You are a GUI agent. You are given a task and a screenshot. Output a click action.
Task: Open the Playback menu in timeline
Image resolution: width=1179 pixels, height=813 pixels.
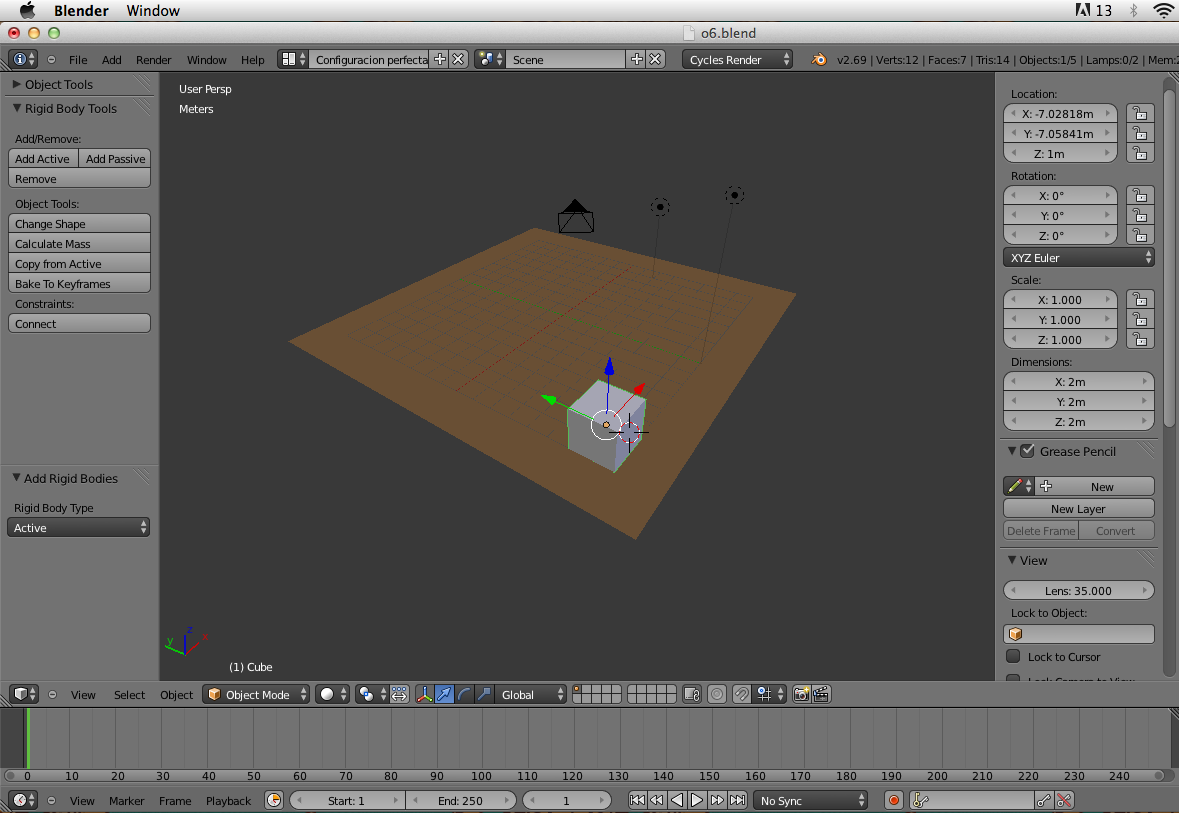coord(229,800)
